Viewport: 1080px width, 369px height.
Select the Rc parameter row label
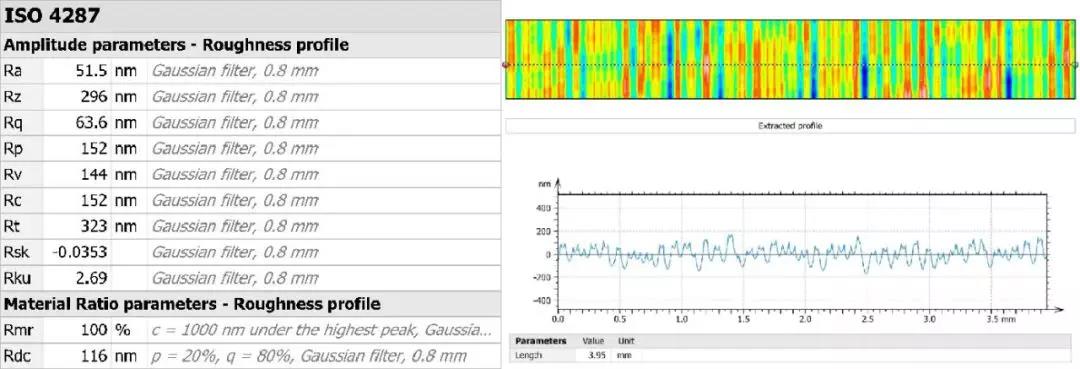click(x=13, y=200)
